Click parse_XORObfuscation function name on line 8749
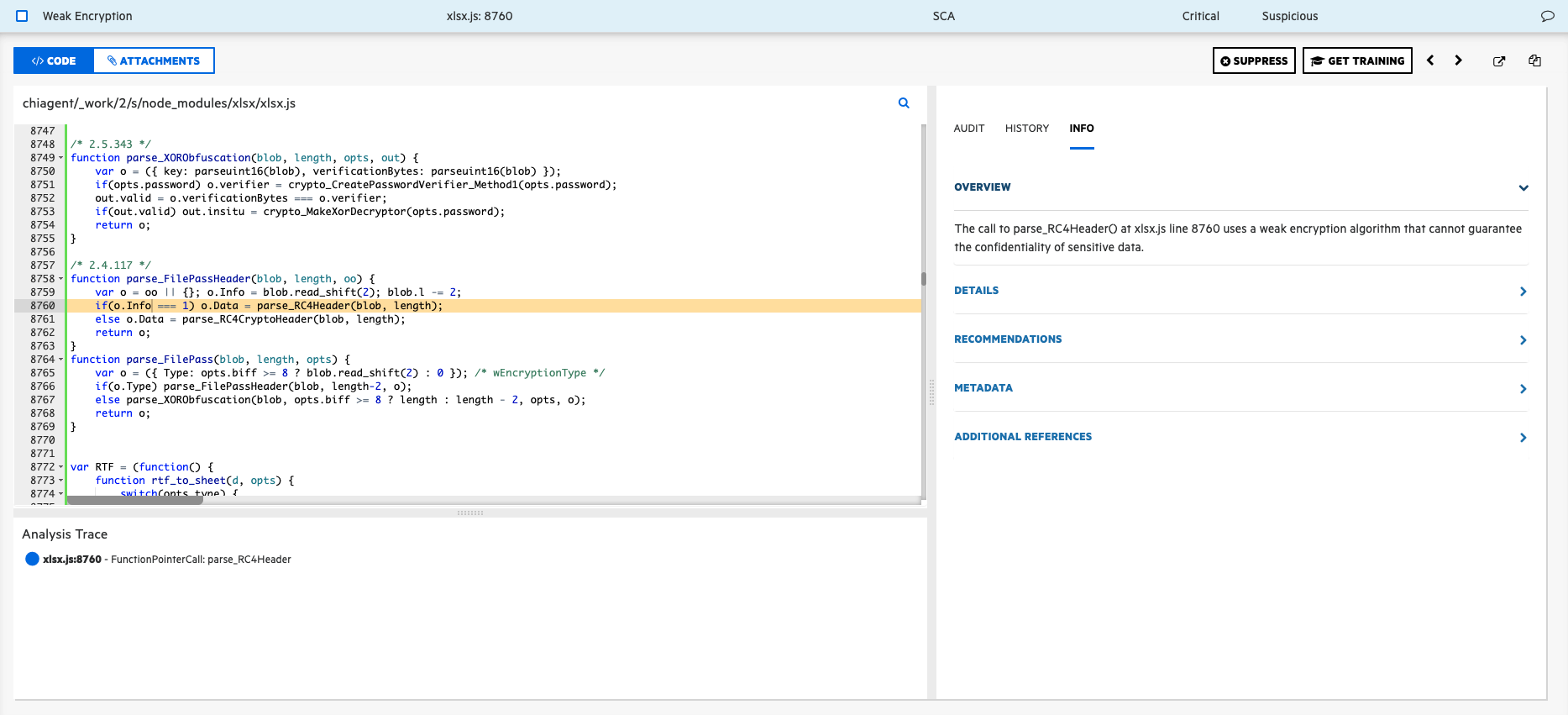1568x715 pixels. (x=188, y=158)
